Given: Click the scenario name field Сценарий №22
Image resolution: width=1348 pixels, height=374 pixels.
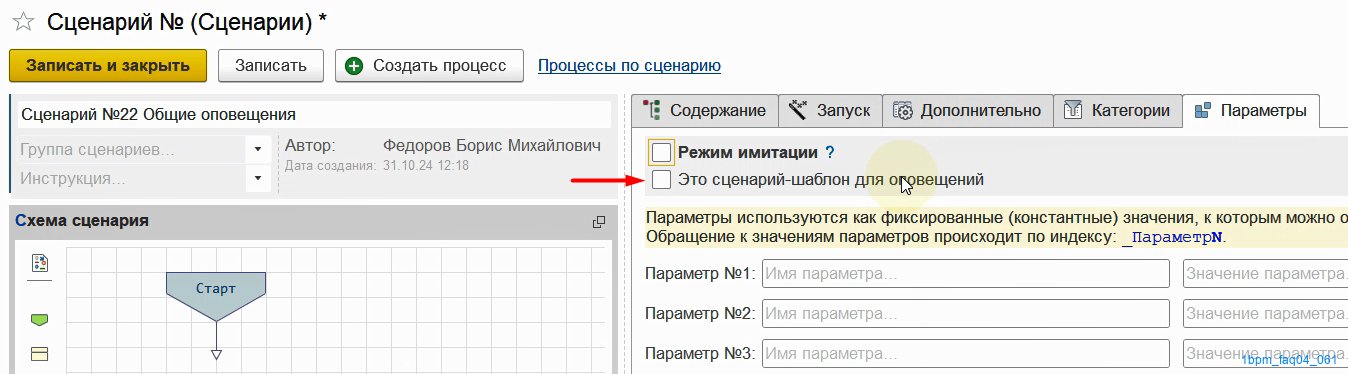Looking at the screenshot, I should point(314,115).
